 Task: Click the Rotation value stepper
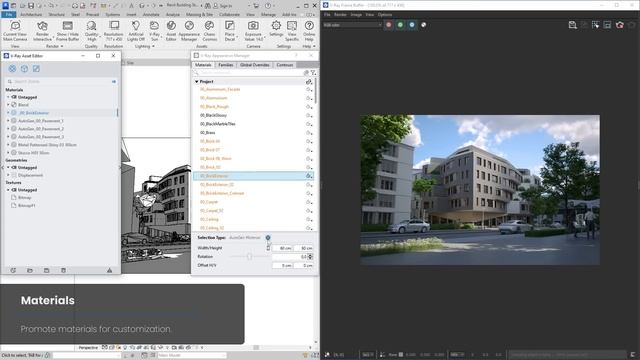(x=310, y=257)
